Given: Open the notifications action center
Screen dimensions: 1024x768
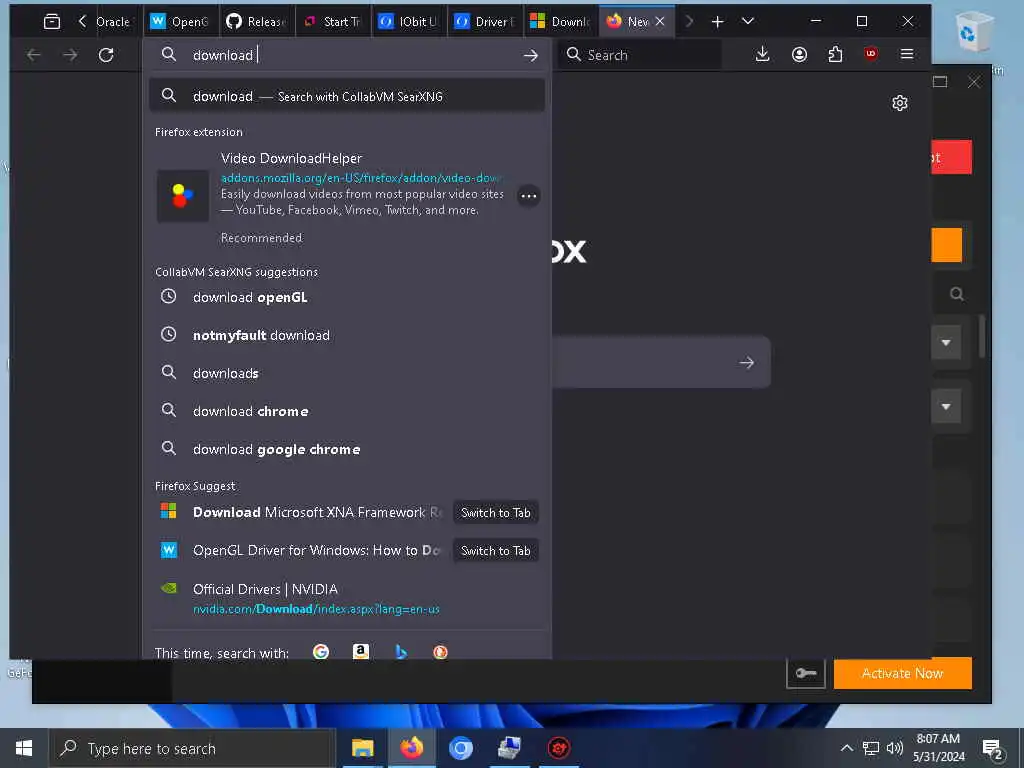Looking at the screenshot, I should (992, 749).
